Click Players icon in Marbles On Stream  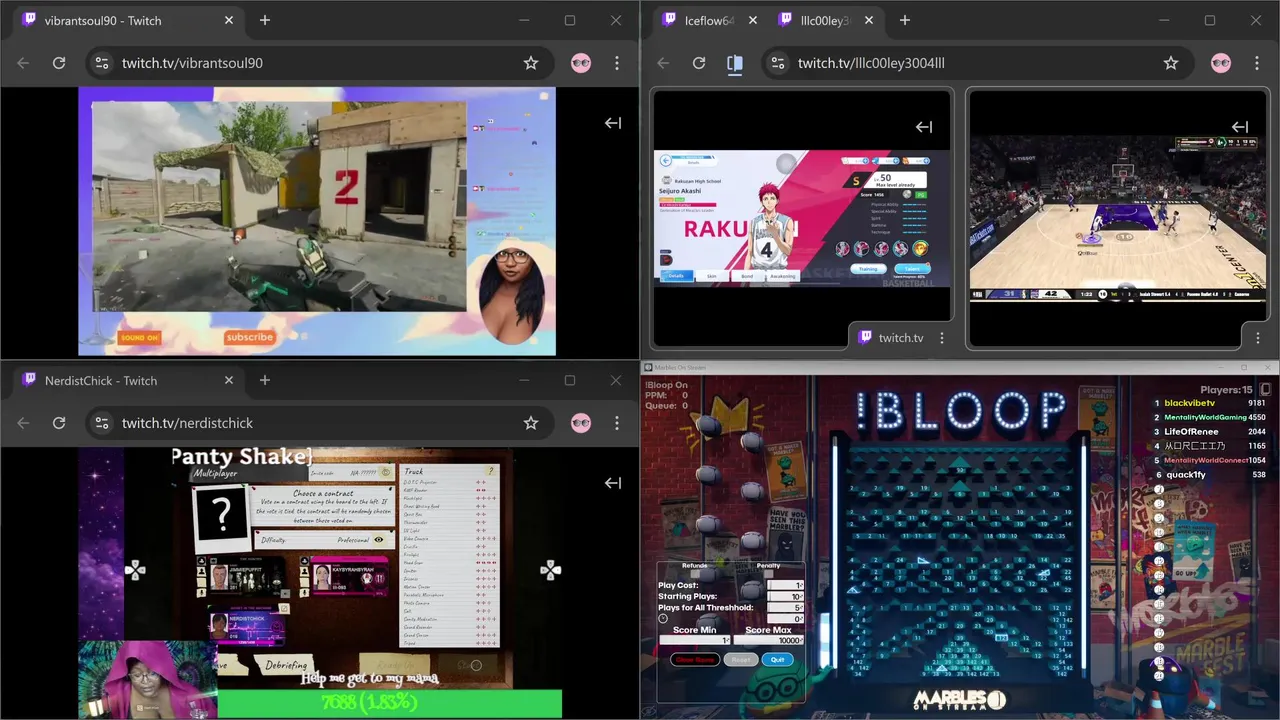click(x=1265, y=389)
